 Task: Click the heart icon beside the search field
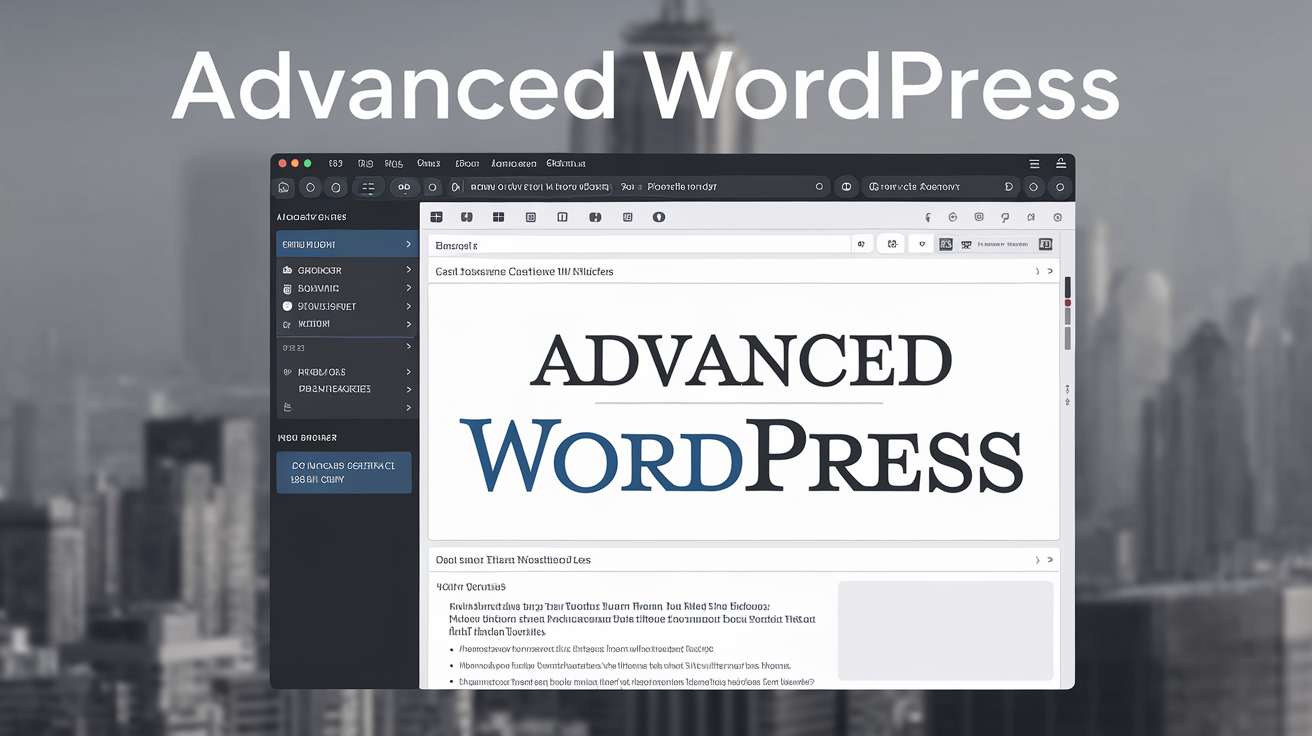tap(922, 243)
